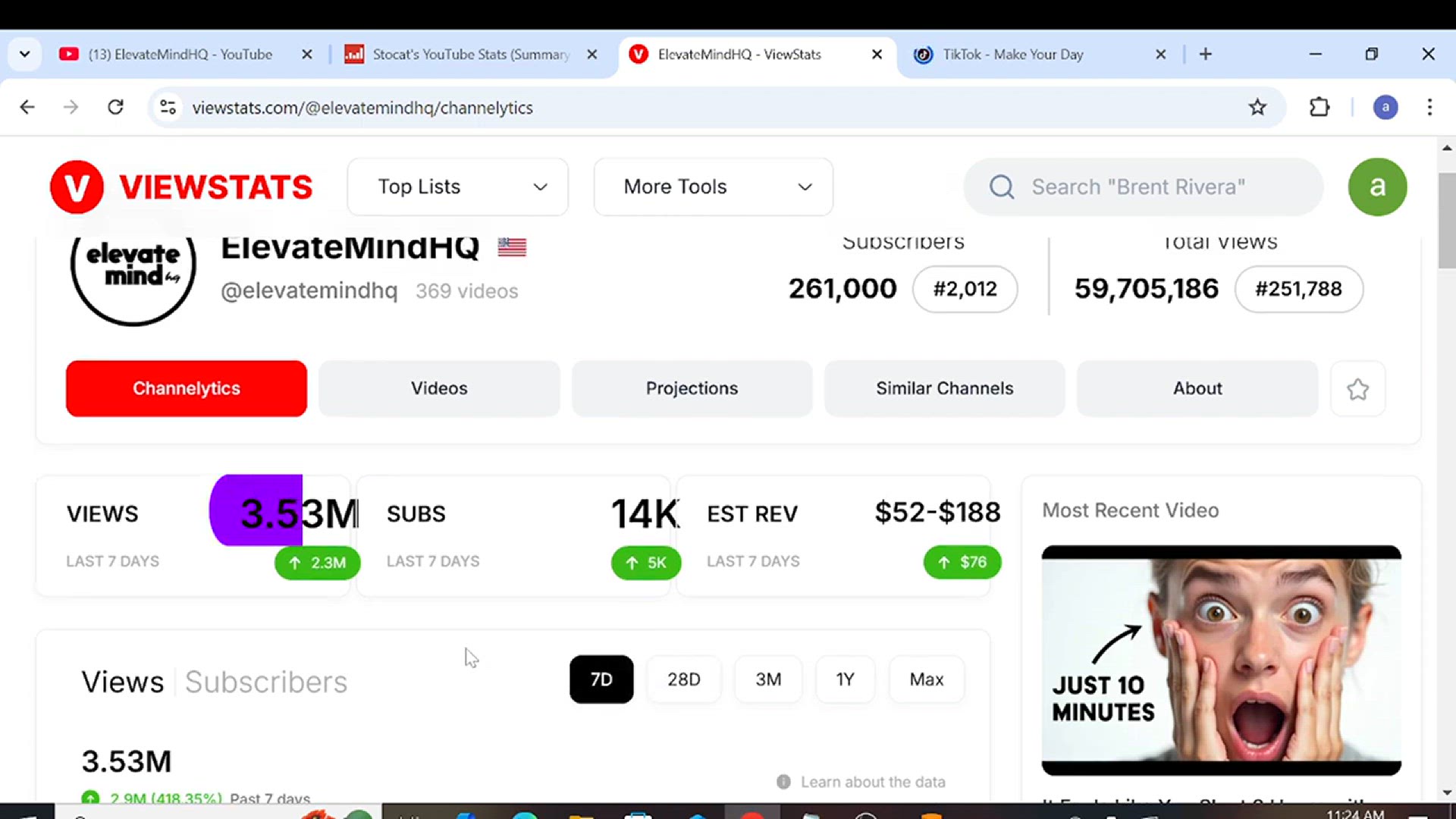Go back in browser history

[27, 108]
